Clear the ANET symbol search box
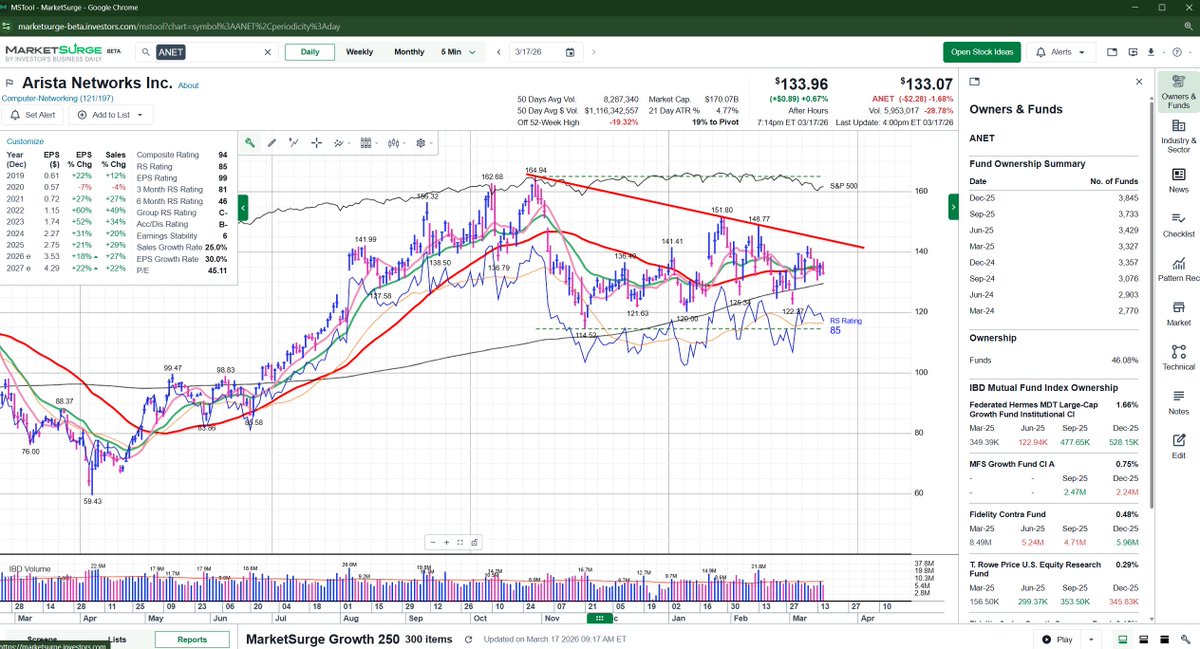Image resolution: width=1200 pixels, height=649 pixels. [267, 52]
